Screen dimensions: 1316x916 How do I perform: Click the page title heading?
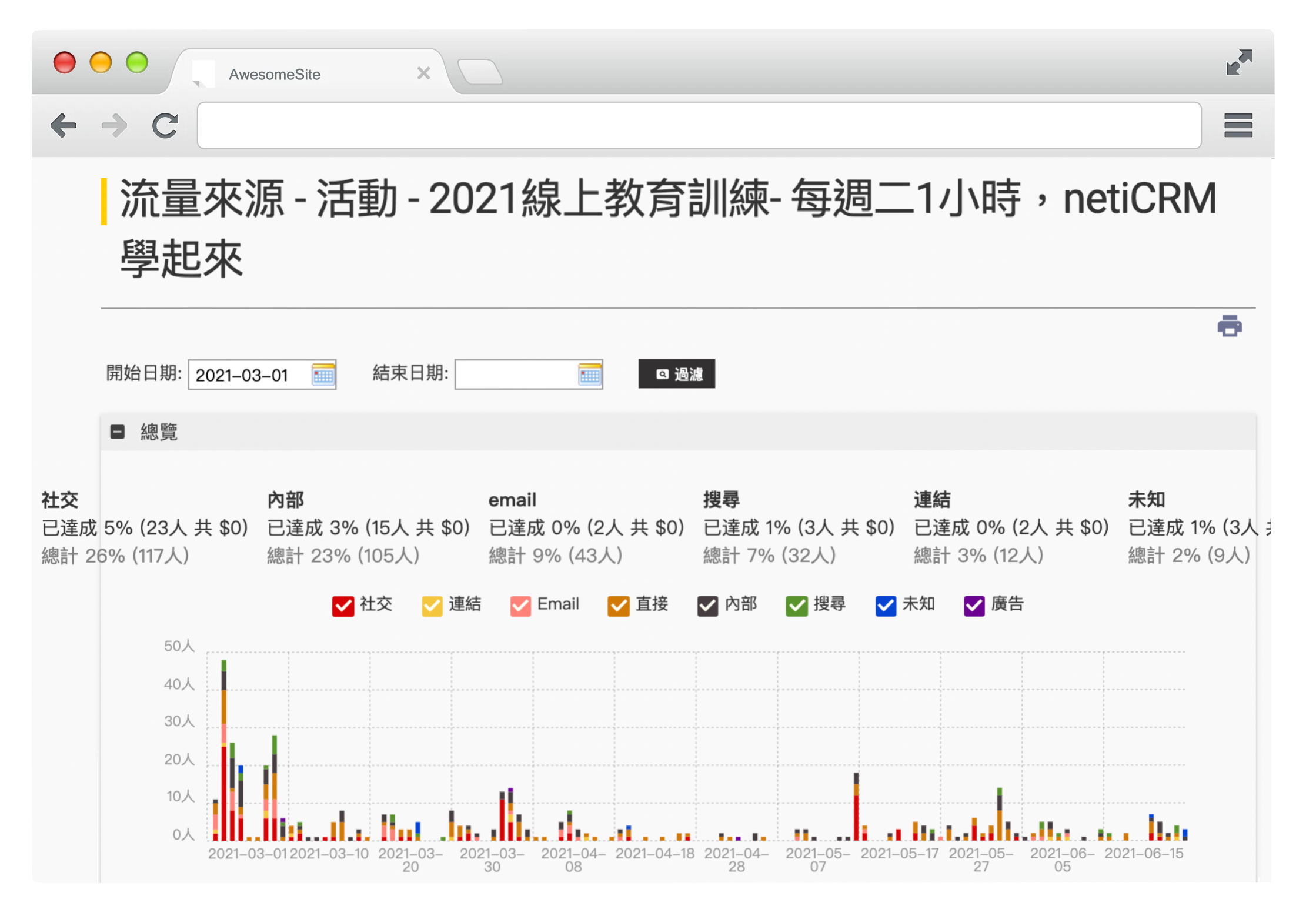[x=668, y=228]
